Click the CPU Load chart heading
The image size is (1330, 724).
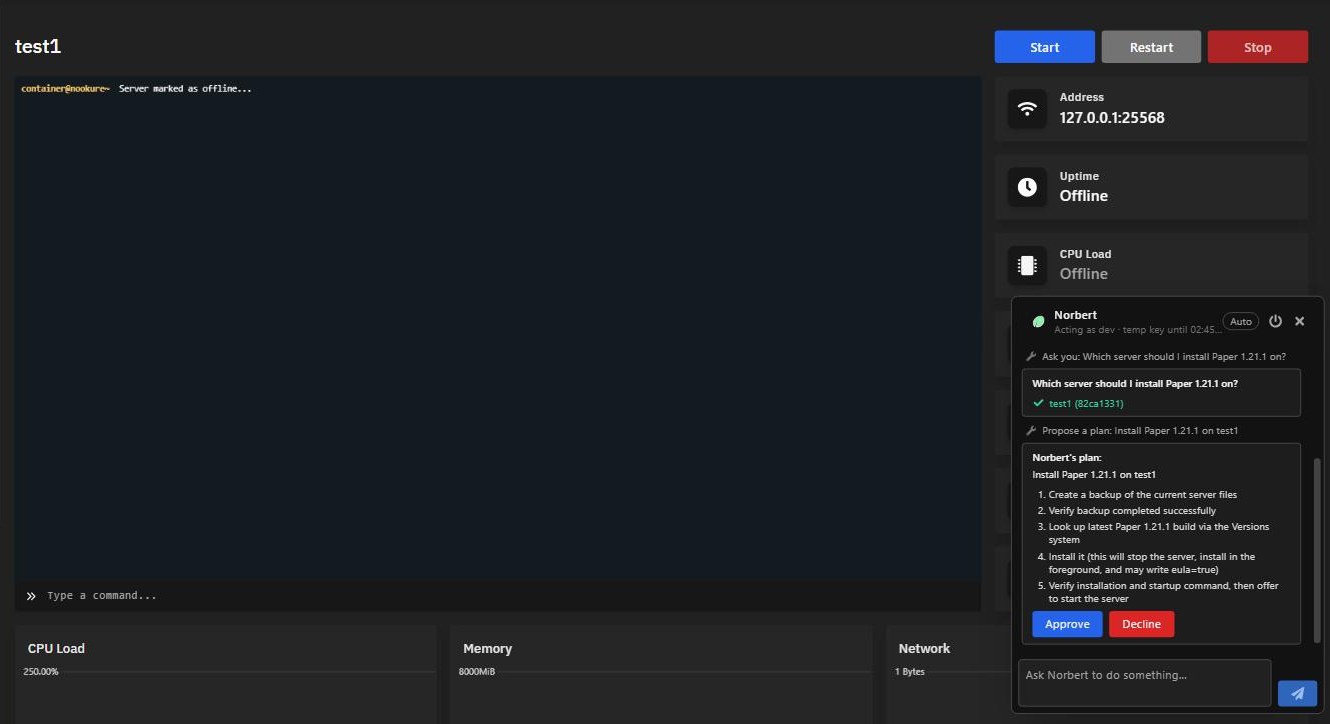56,648
